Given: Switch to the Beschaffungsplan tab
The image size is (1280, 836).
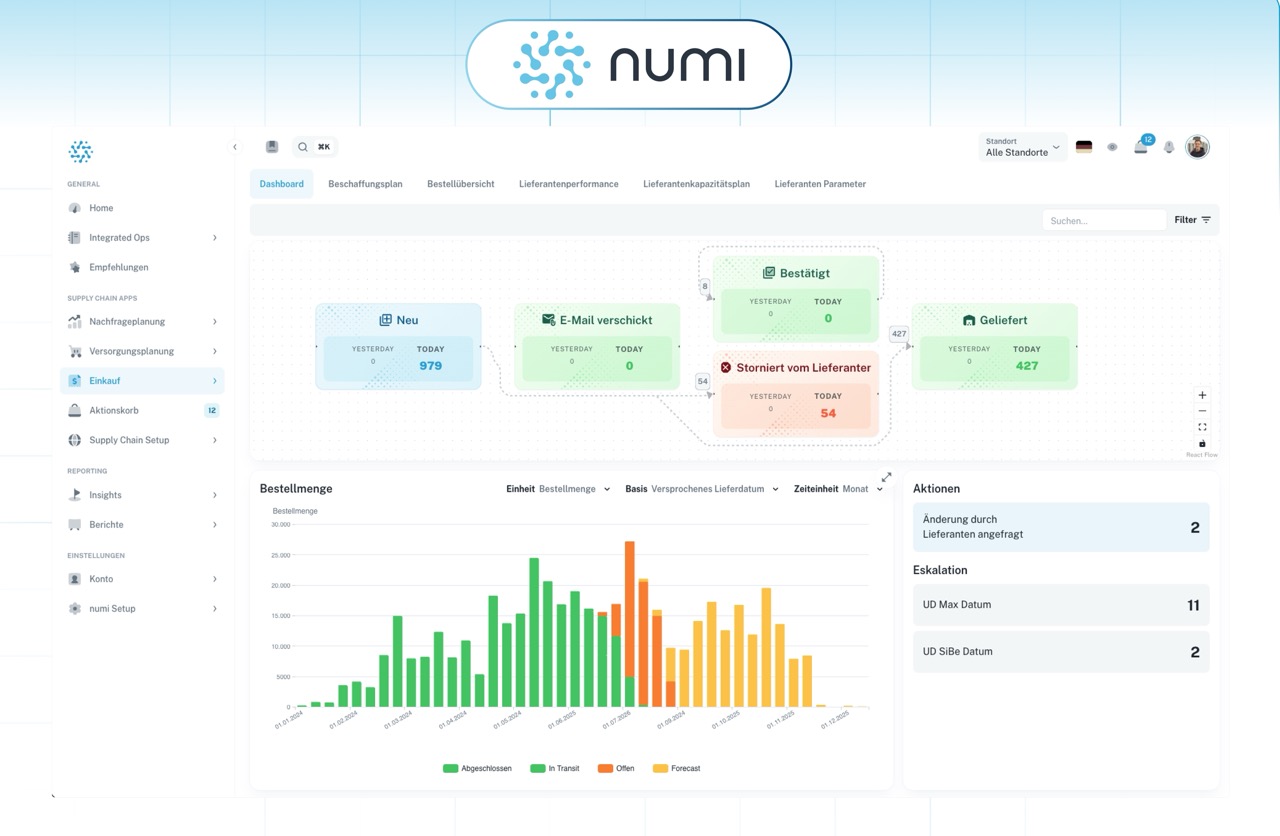Looking at the screenshot, I should 365,184.
